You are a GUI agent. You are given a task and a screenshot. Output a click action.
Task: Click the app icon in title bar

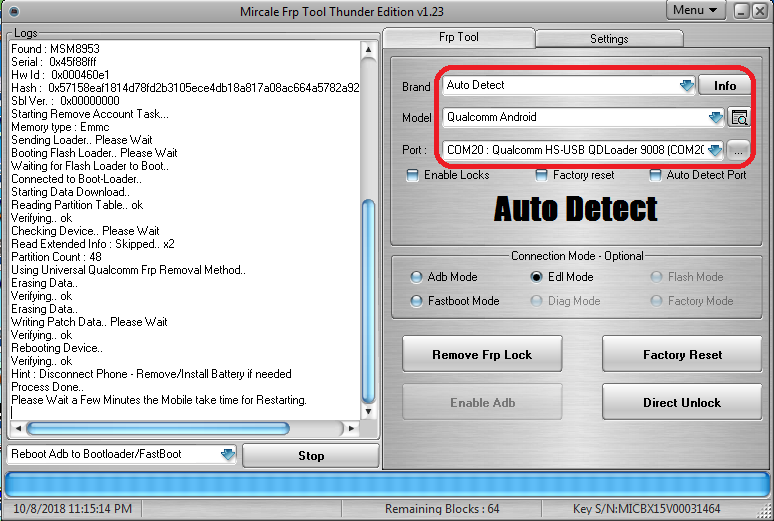[14, 10]
